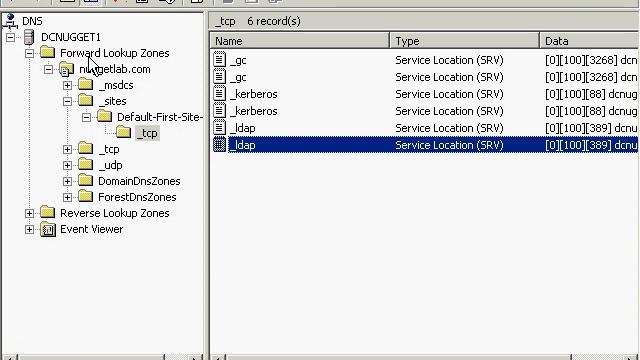Screen dimensions: 640x360
Task: Click the ForestDnsZones folder icon
Action: (x=85, y=197)
